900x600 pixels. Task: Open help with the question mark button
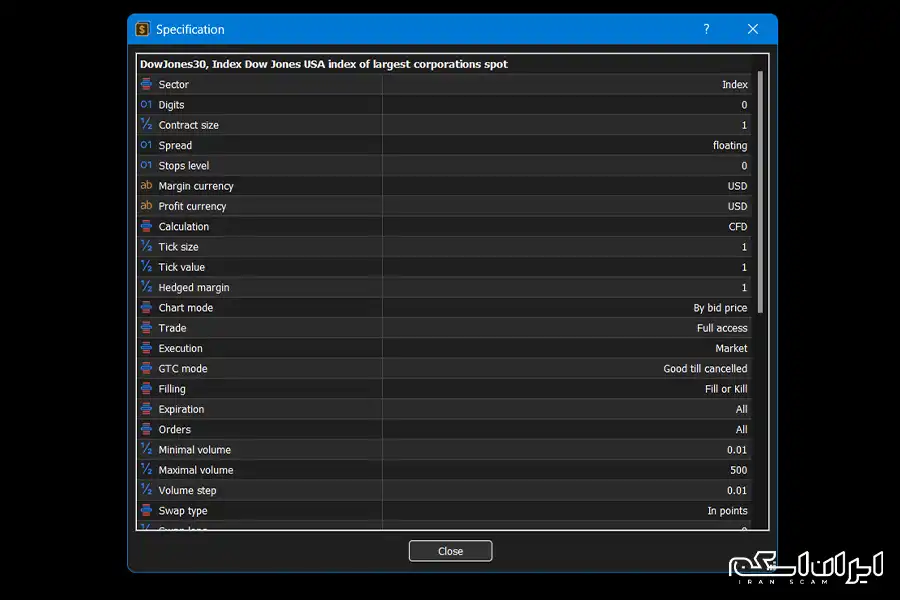[x=707, y=29]
